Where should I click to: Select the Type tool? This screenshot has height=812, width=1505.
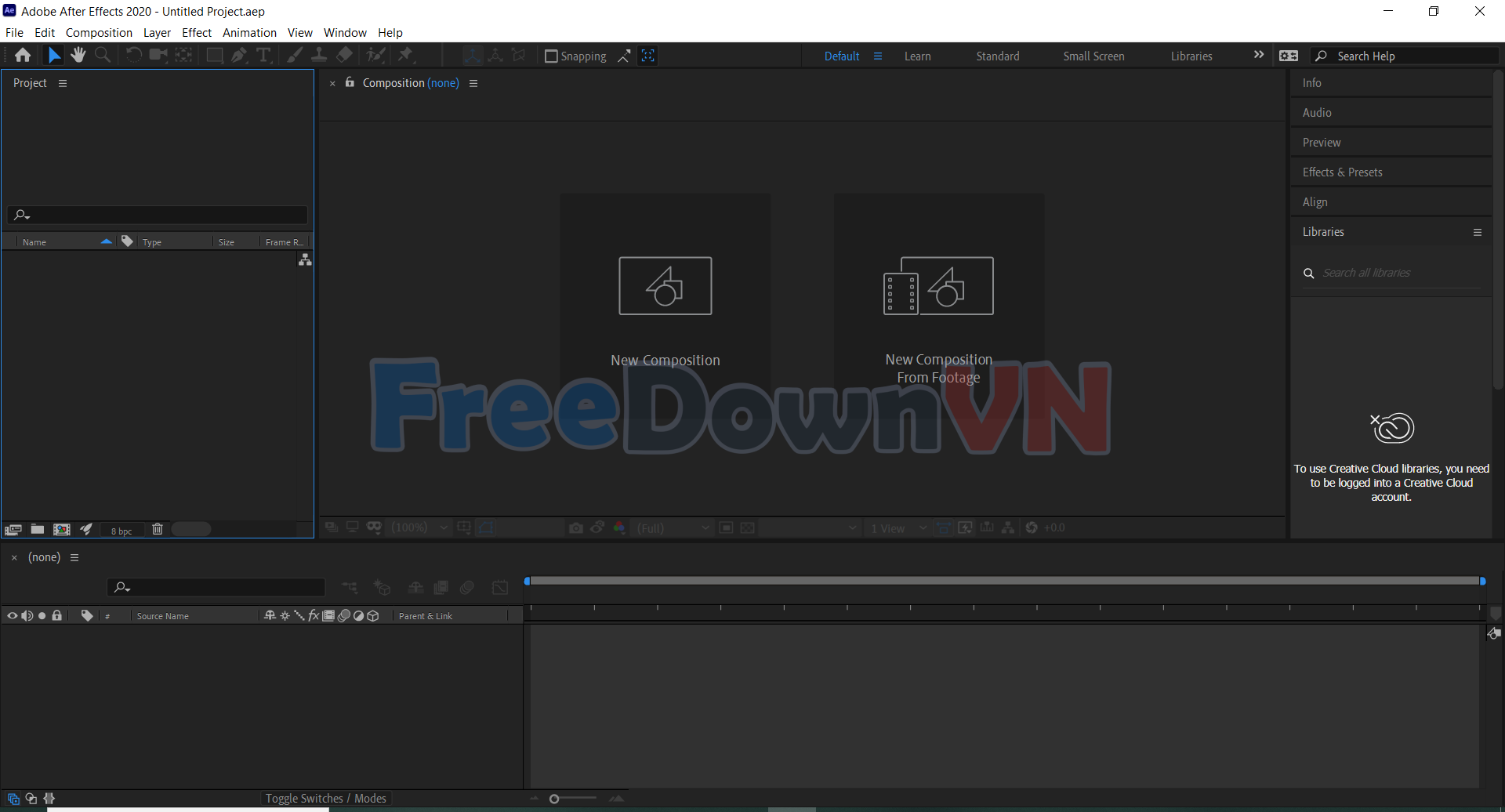click(263, 55)
